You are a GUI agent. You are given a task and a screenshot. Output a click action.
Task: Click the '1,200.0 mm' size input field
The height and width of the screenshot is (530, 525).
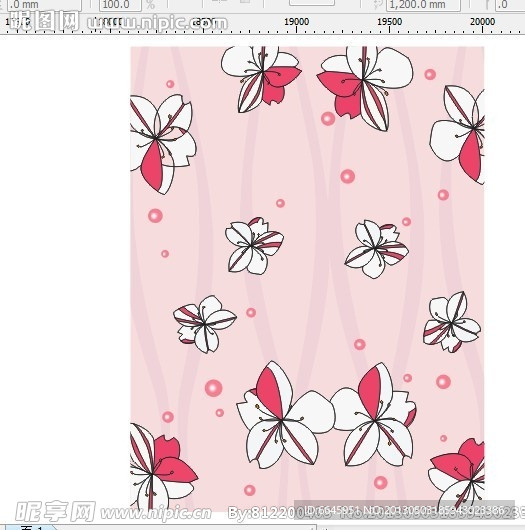click(423, 5)
